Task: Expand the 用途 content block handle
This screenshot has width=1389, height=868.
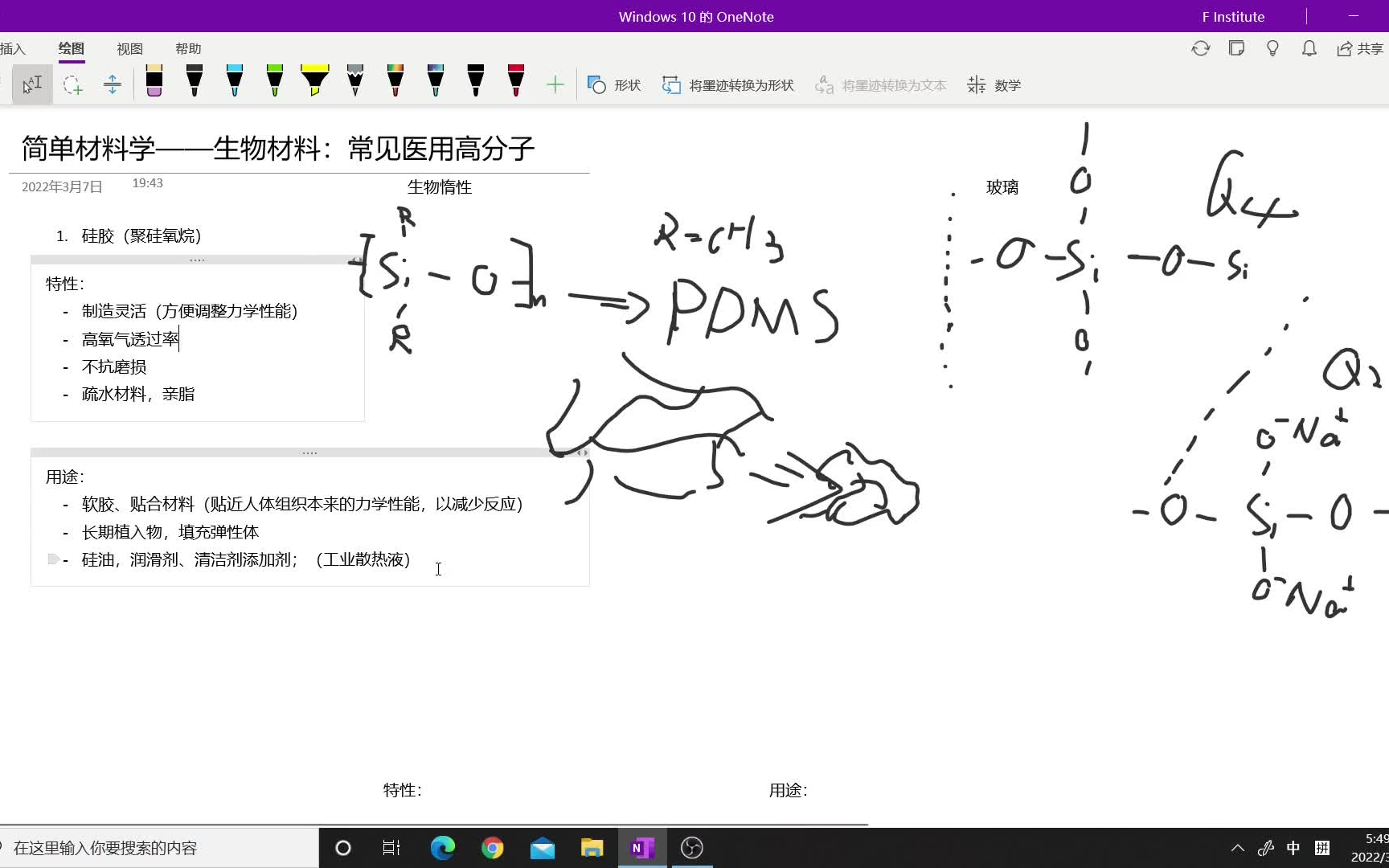Action: pyautogui.click(x=309, y=452)
